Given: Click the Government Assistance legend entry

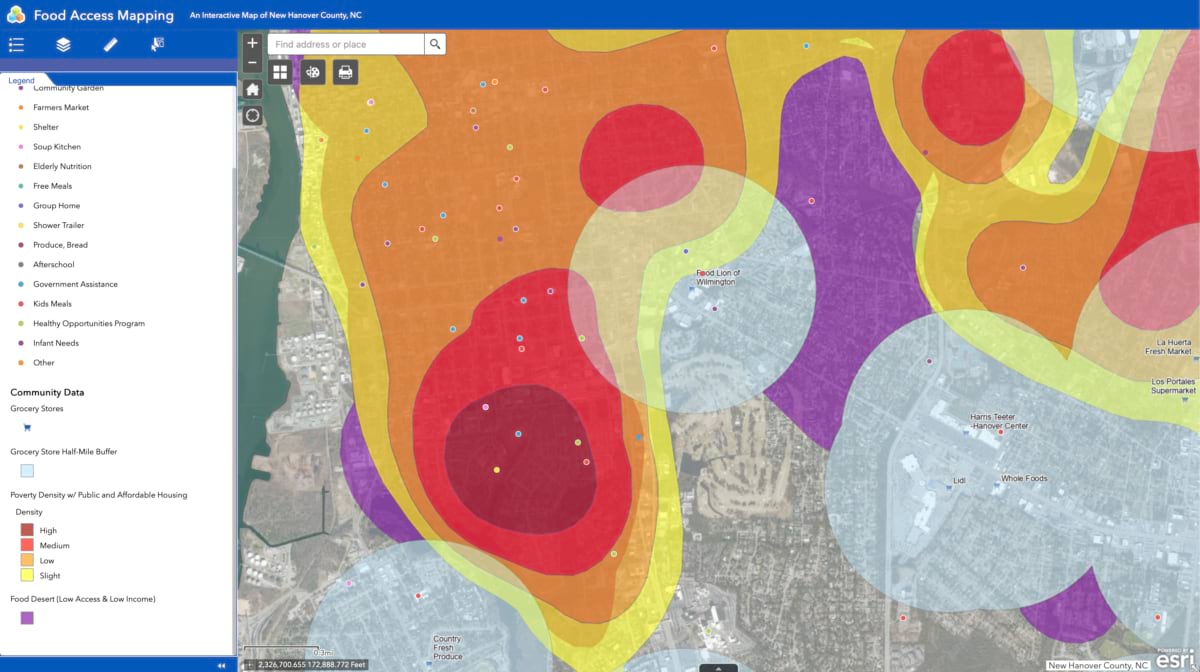Looking at the screenshot, I should 75,284.
